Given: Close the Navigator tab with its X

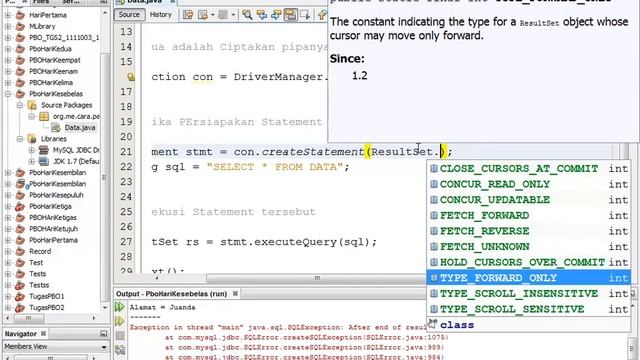Looking at the screenshot, I should pos(43,333).
